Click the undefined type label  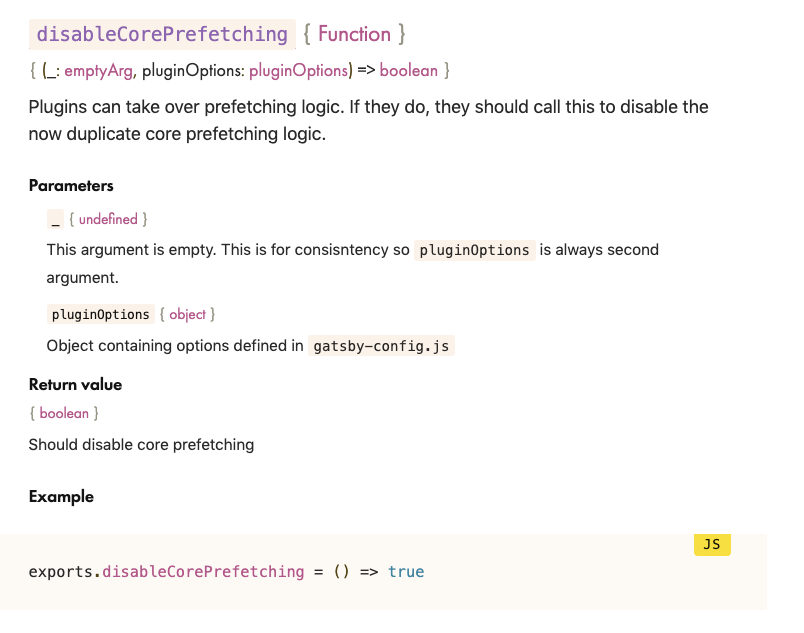coord(108,219)
